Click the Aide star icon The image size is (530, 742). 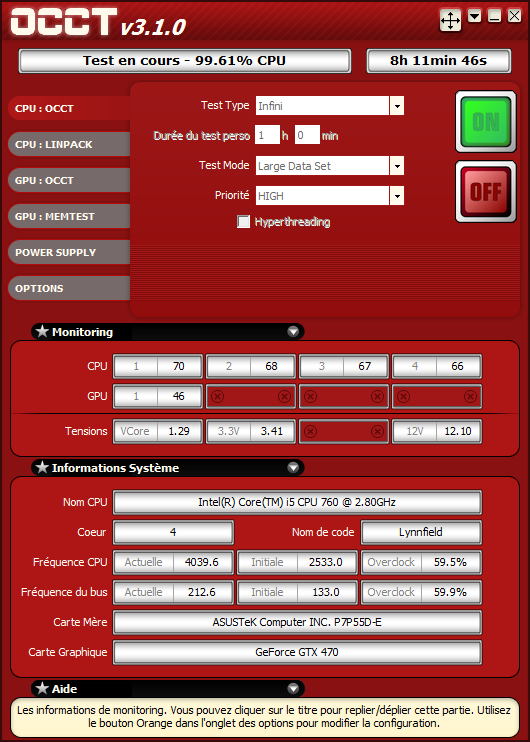click(43, 689)
